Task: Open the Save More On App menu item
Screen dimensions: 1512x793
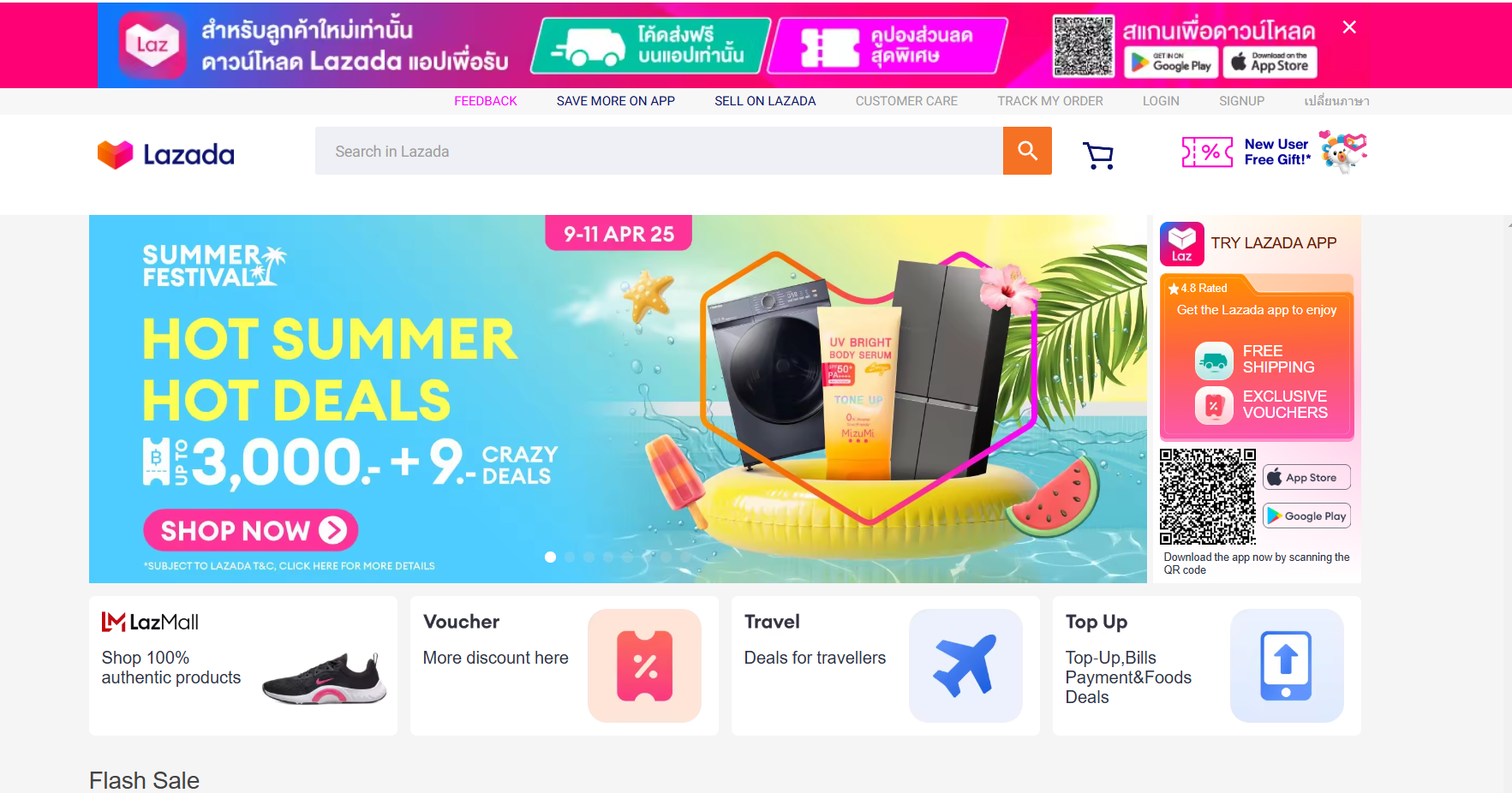Action: click(x=616, y=101)
